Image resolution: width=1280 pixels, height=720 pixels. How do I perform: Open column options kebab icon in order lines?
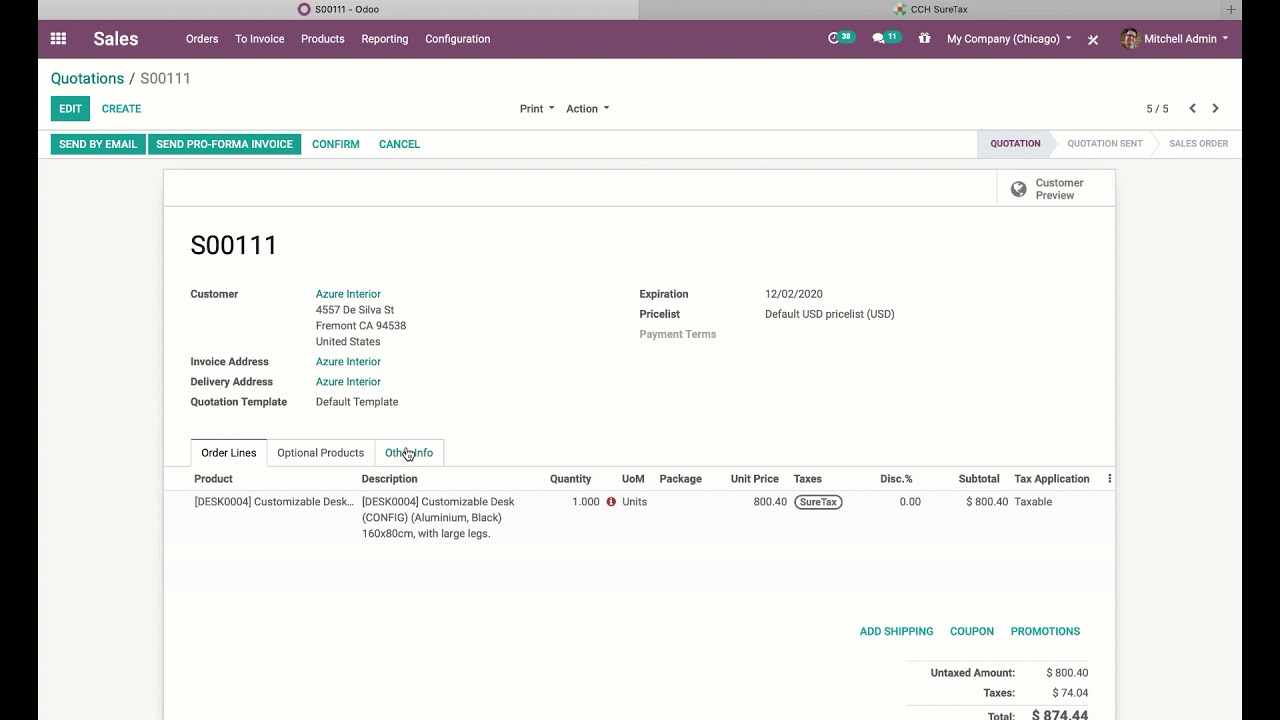coord(1109,479)
